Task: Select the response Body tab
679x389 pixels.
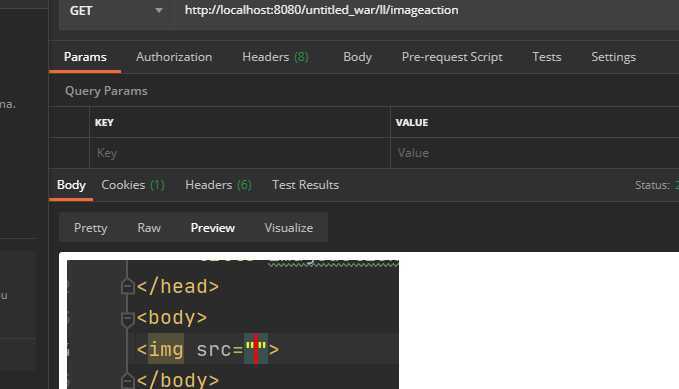Action: coord(71,185)
